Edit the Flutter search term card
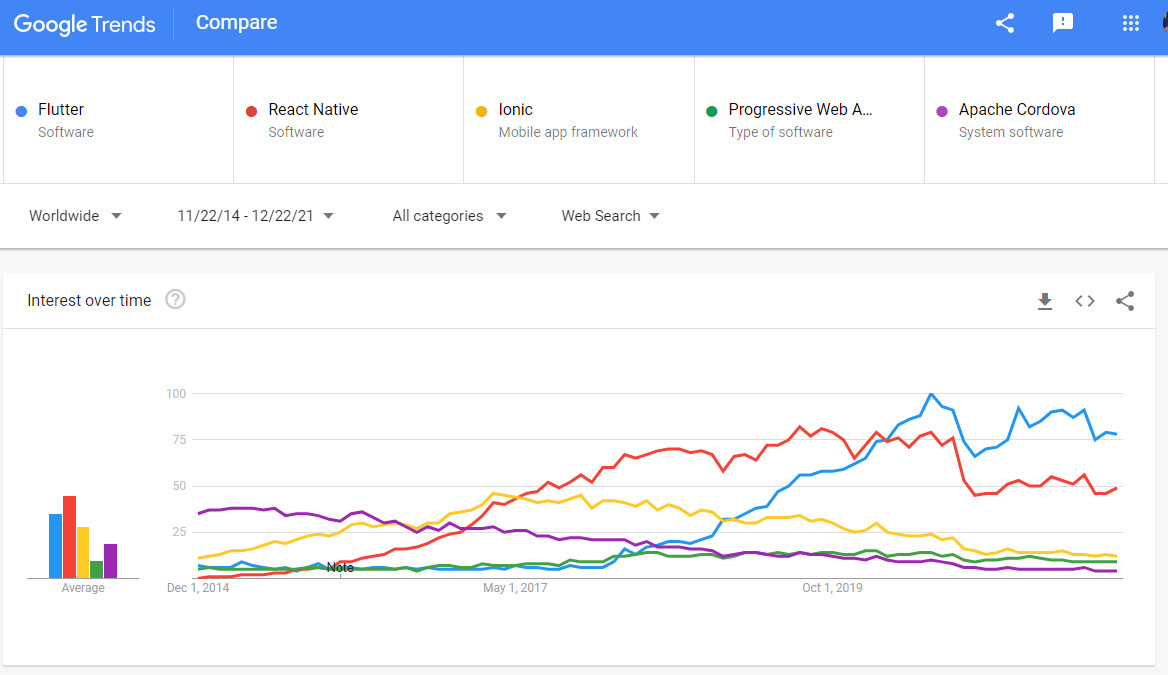This screenshot has width=1168, height=675. (x=118, y=119)
